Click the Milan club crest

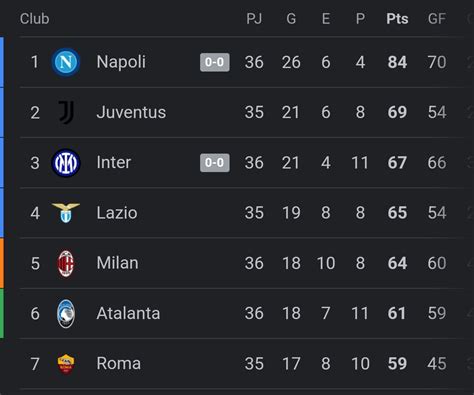coord(66,263)
